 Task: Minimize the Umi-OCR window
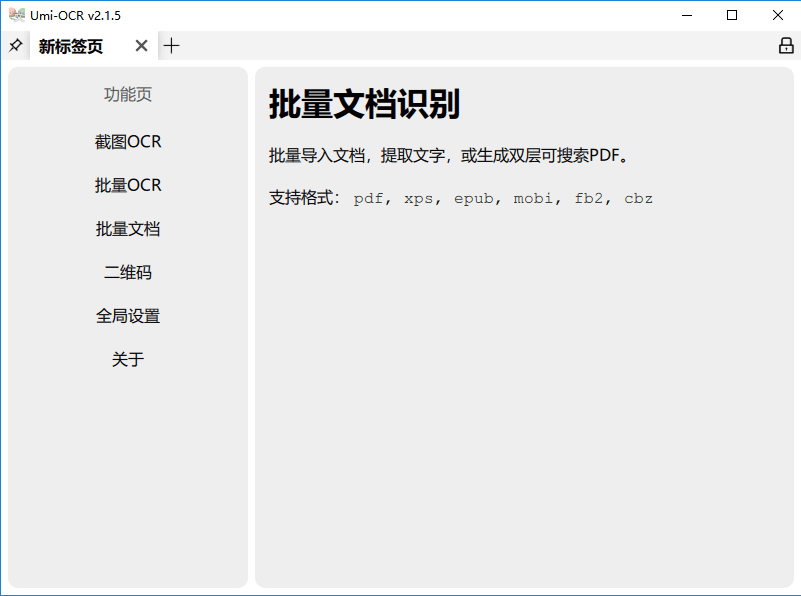(687, 15)
